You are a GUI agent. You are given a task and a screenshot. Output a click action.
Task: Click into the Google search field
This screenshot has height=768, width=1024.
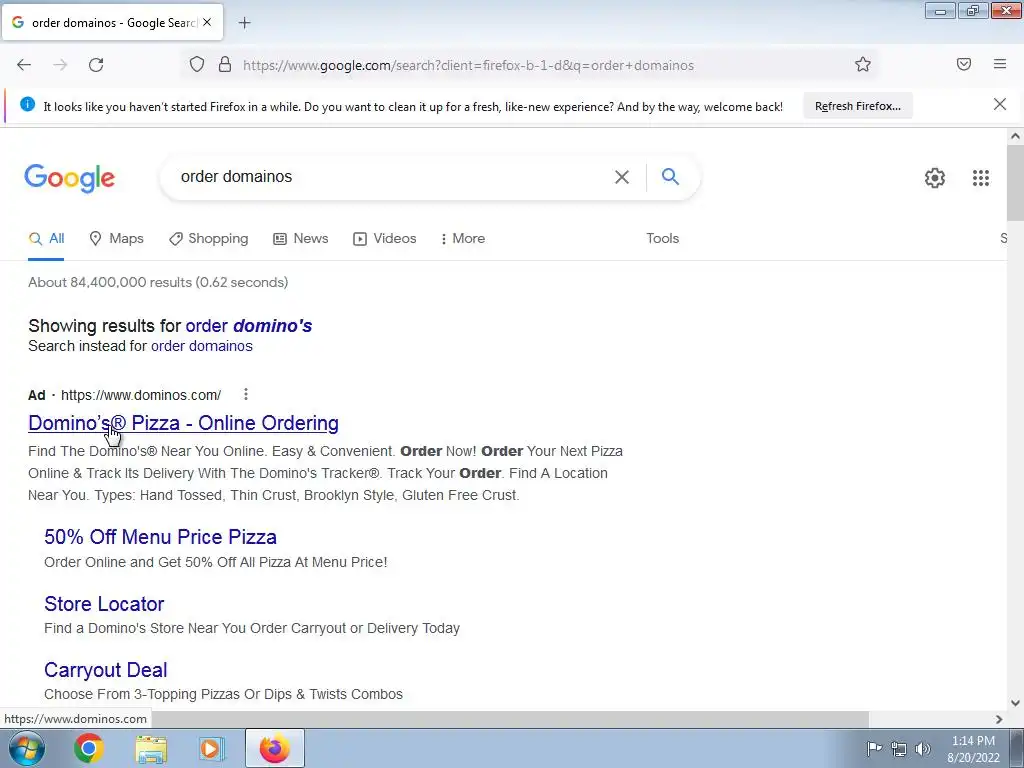pos(392,177)
